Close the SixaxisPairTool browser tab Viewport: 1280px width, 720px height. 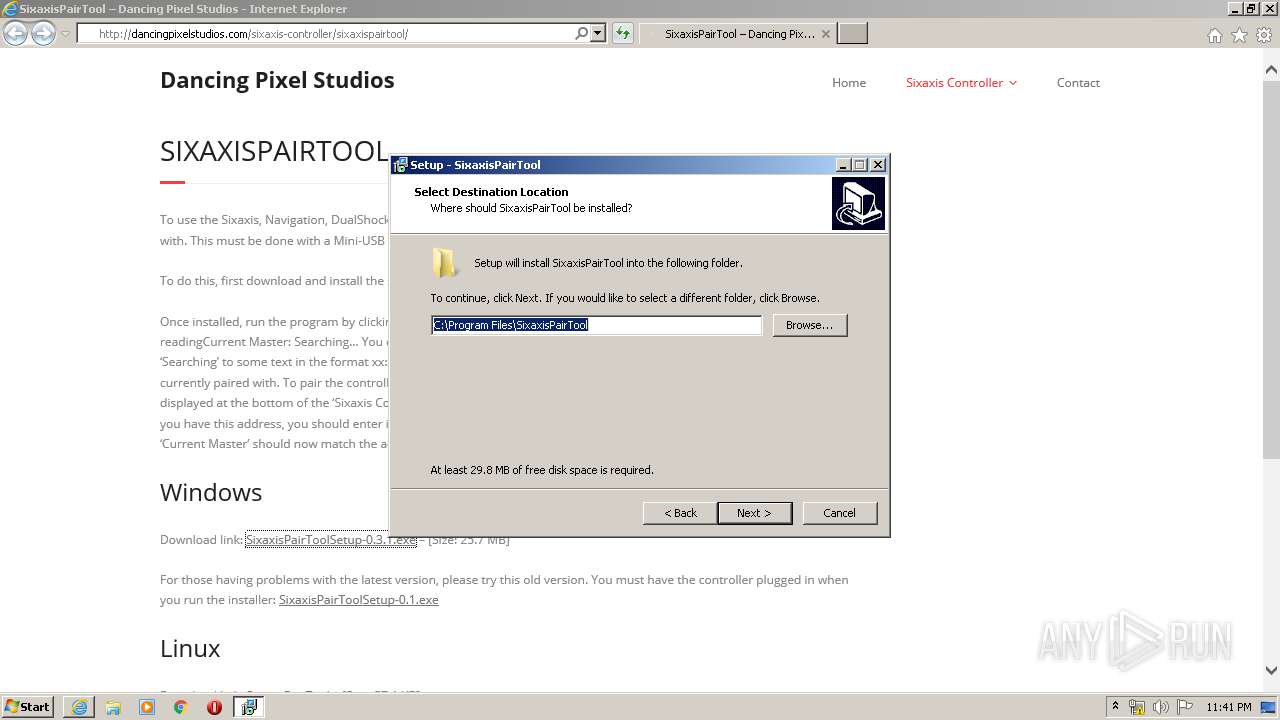tap(826, 34)
